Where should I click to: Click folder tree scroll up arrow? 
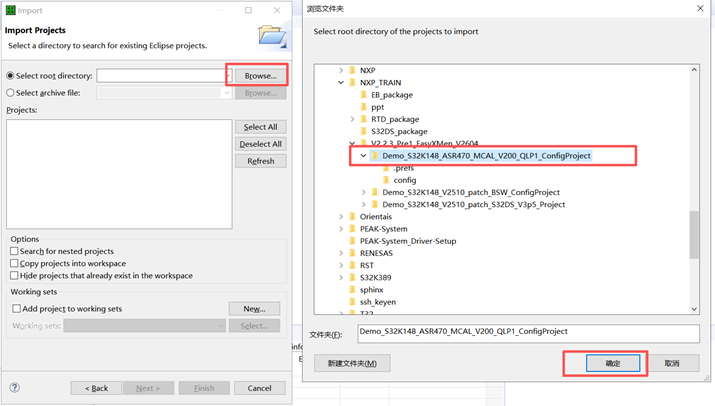[x=694, y=70]
